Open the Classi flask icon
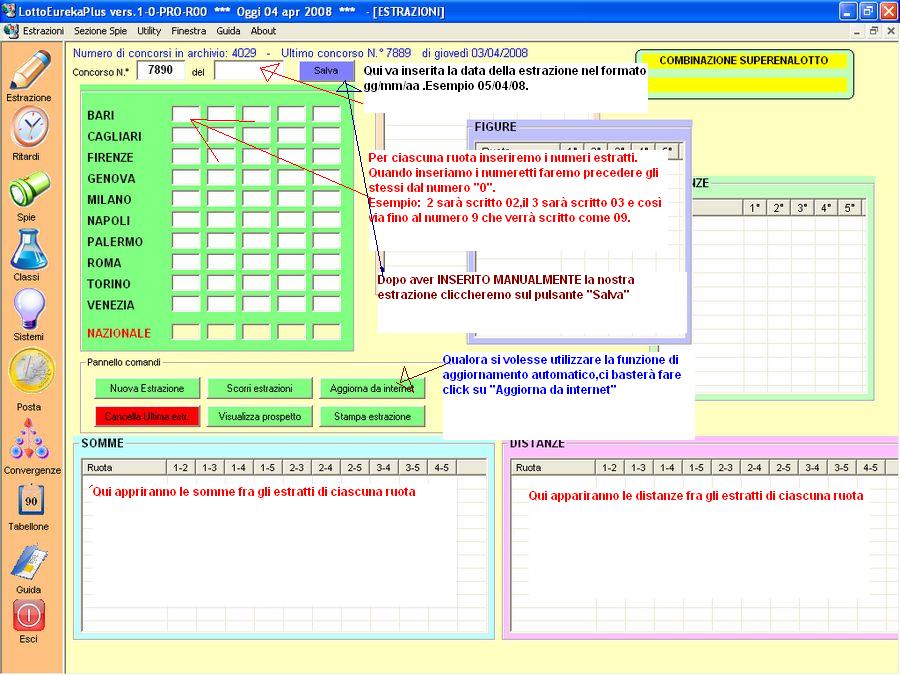This screenshot has width=900, height=675. pyautogui.click(x=29, y=250)
